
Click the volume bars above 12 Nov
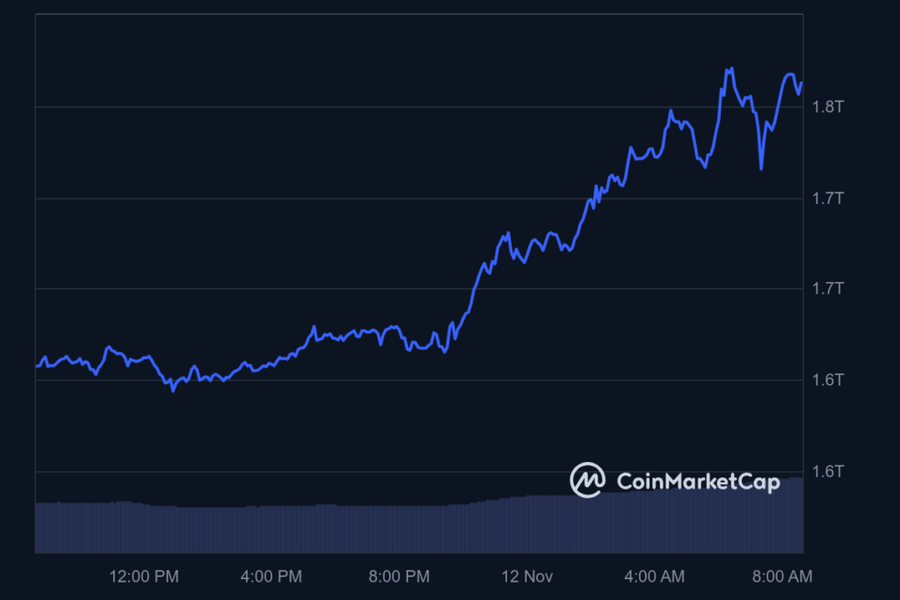click(x=527, y=523)
